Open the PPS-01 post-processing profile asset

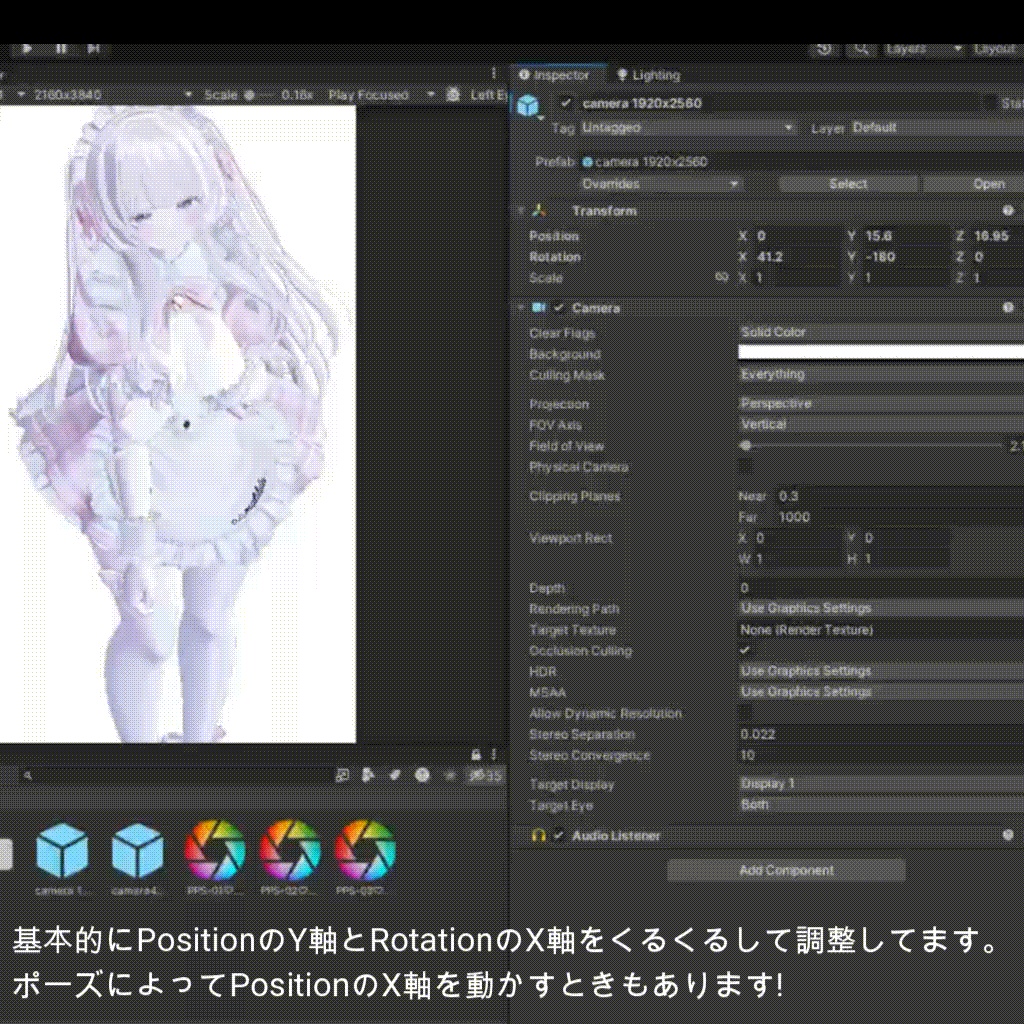214,850
